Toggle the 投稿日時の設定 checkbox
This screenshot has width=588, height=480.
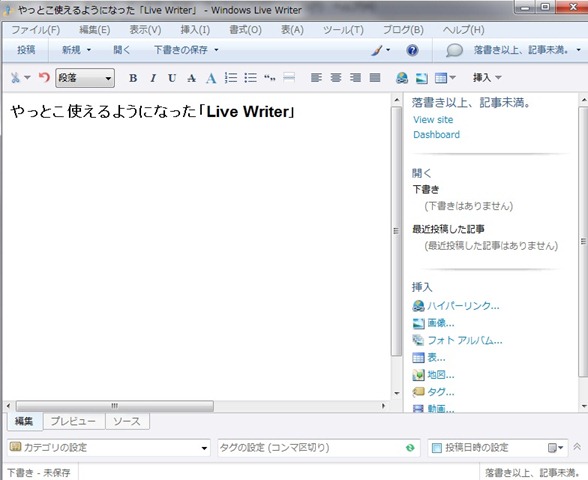436,448
